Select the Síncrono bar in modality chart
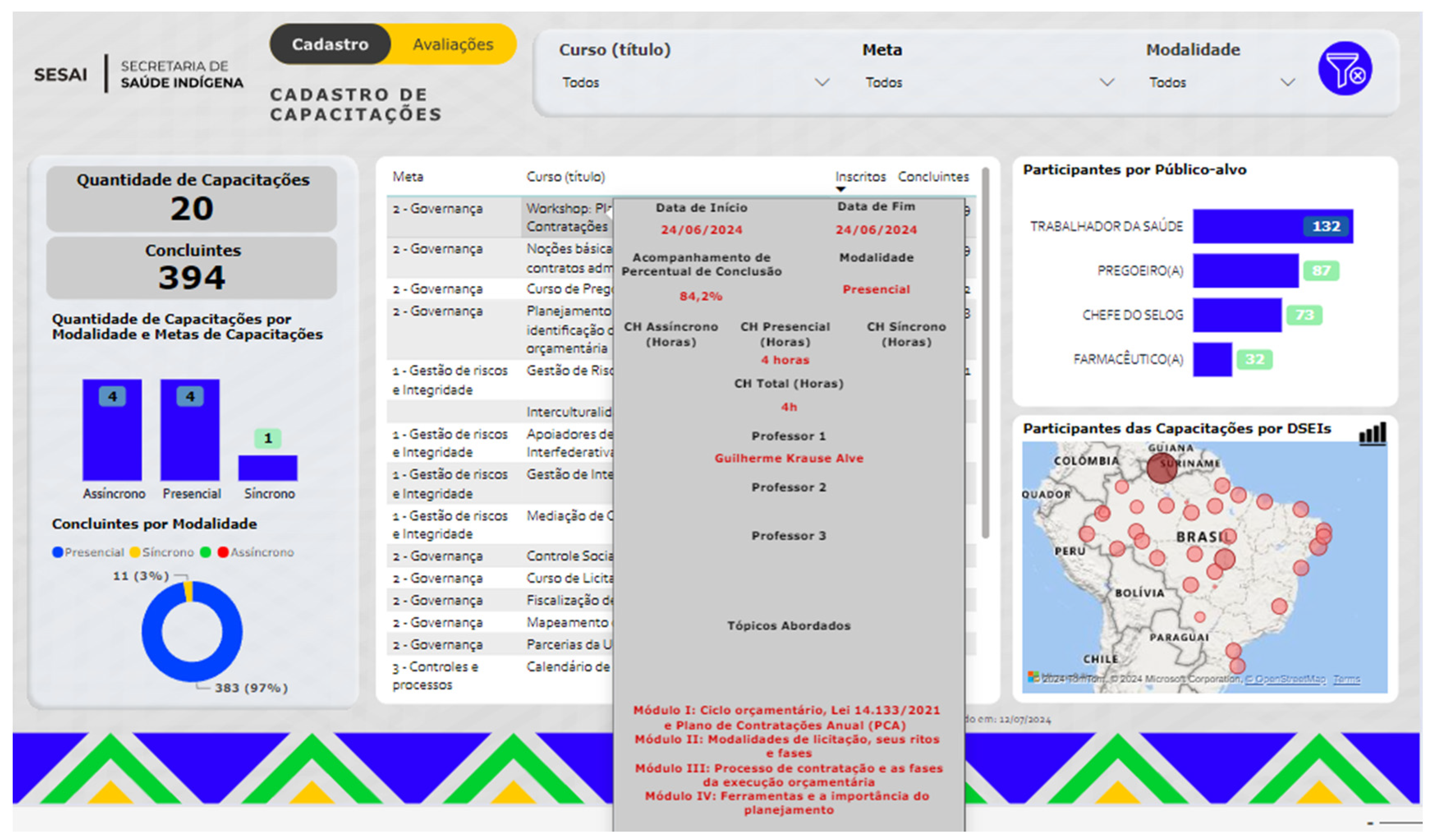1437x840 pixels. [267, 467]
